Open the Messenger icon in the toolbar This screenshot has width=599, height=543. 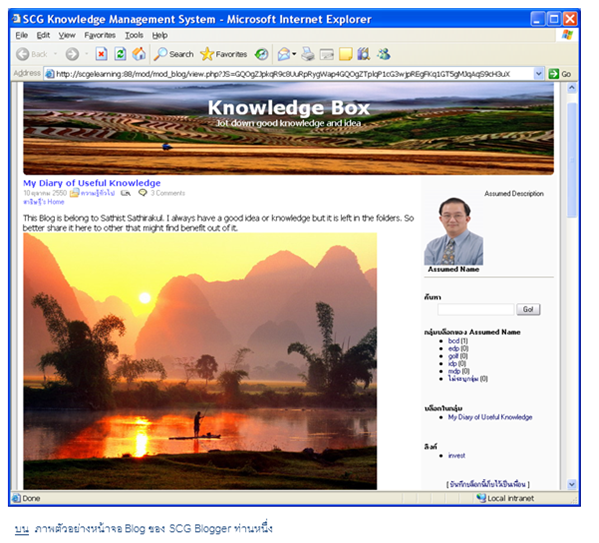pos(383,54)
